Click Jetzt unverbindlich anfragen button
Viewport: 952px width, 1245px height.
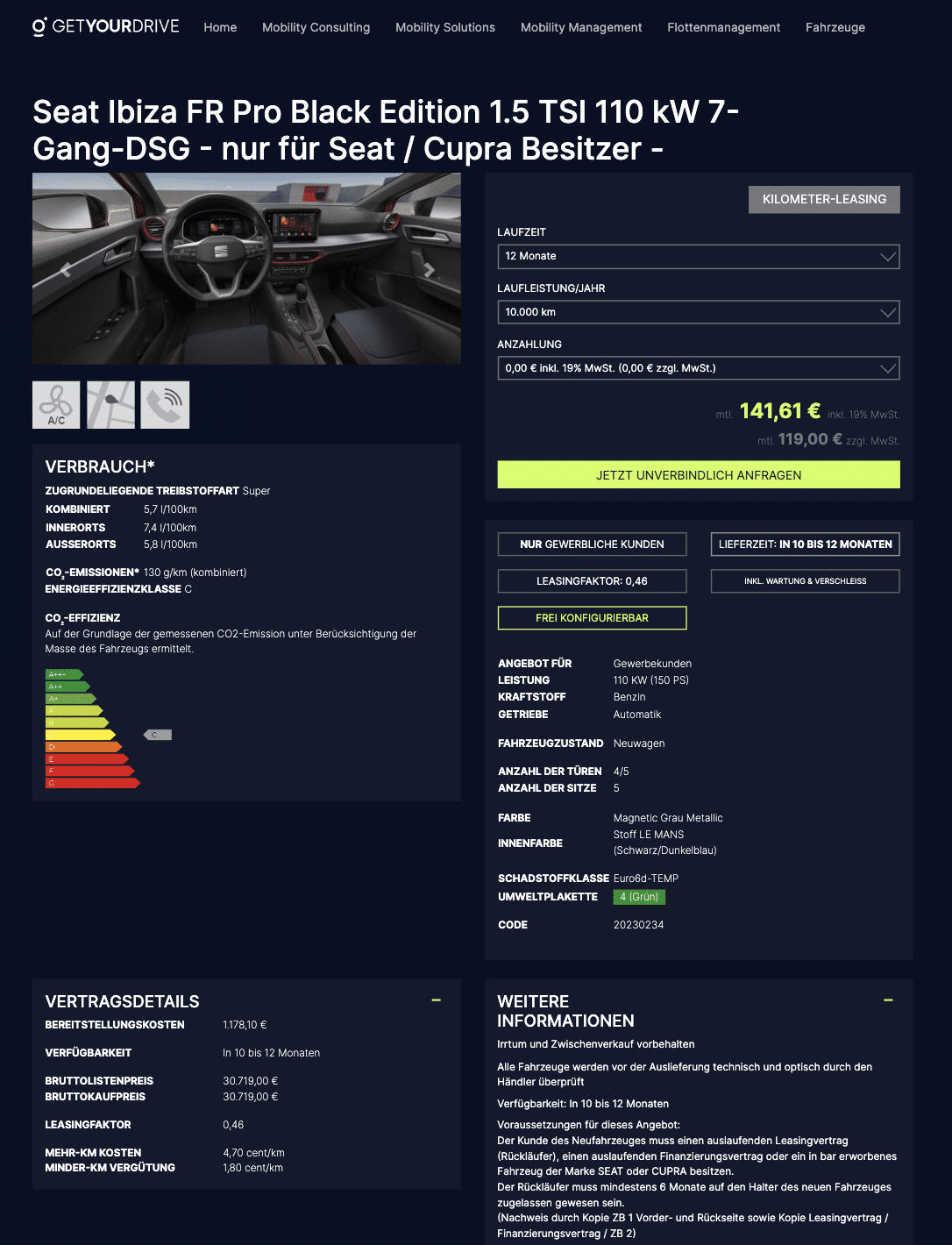pos(699,475)
